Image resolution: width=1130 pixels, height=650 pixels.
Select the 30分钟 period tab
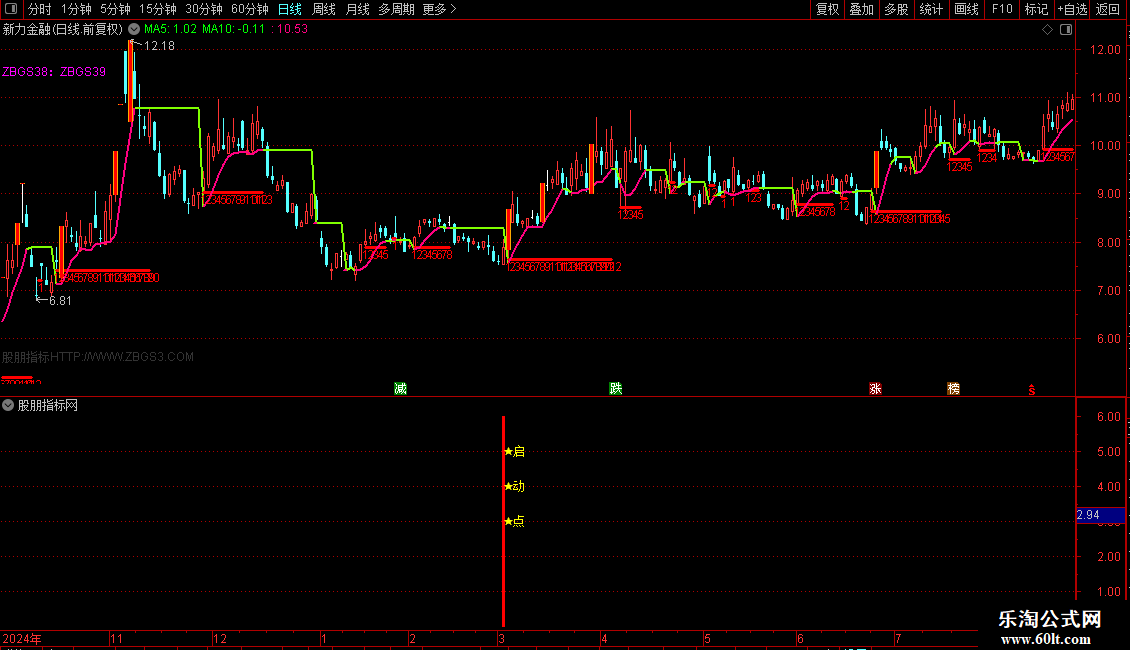203,9
